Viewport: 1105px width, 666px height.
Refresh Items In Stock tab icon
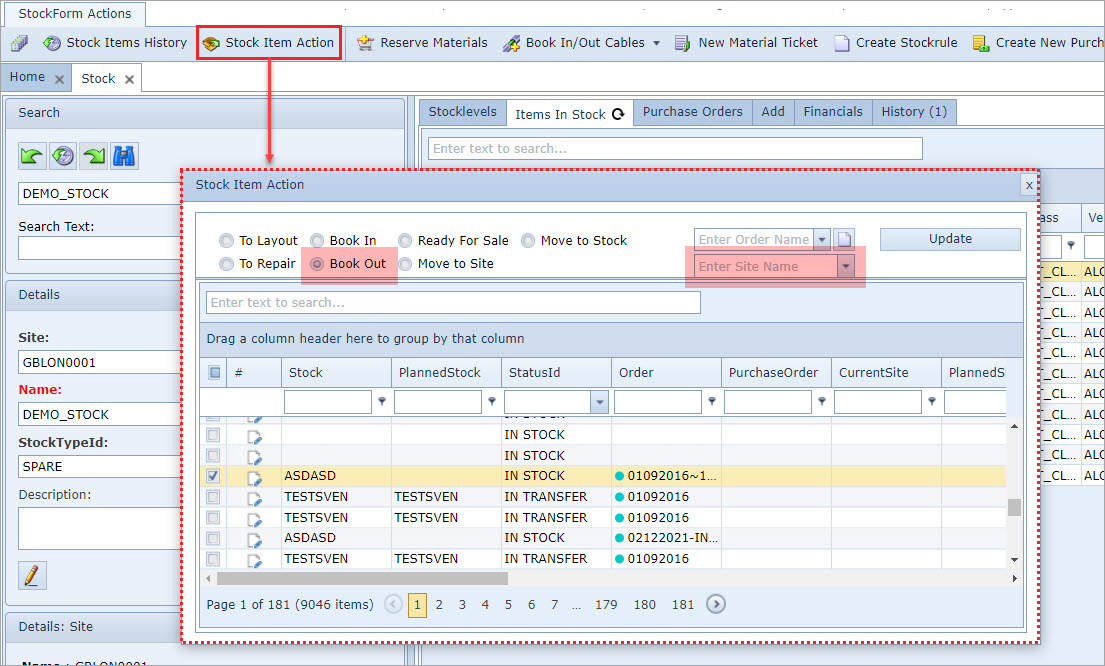click(618, 114)
